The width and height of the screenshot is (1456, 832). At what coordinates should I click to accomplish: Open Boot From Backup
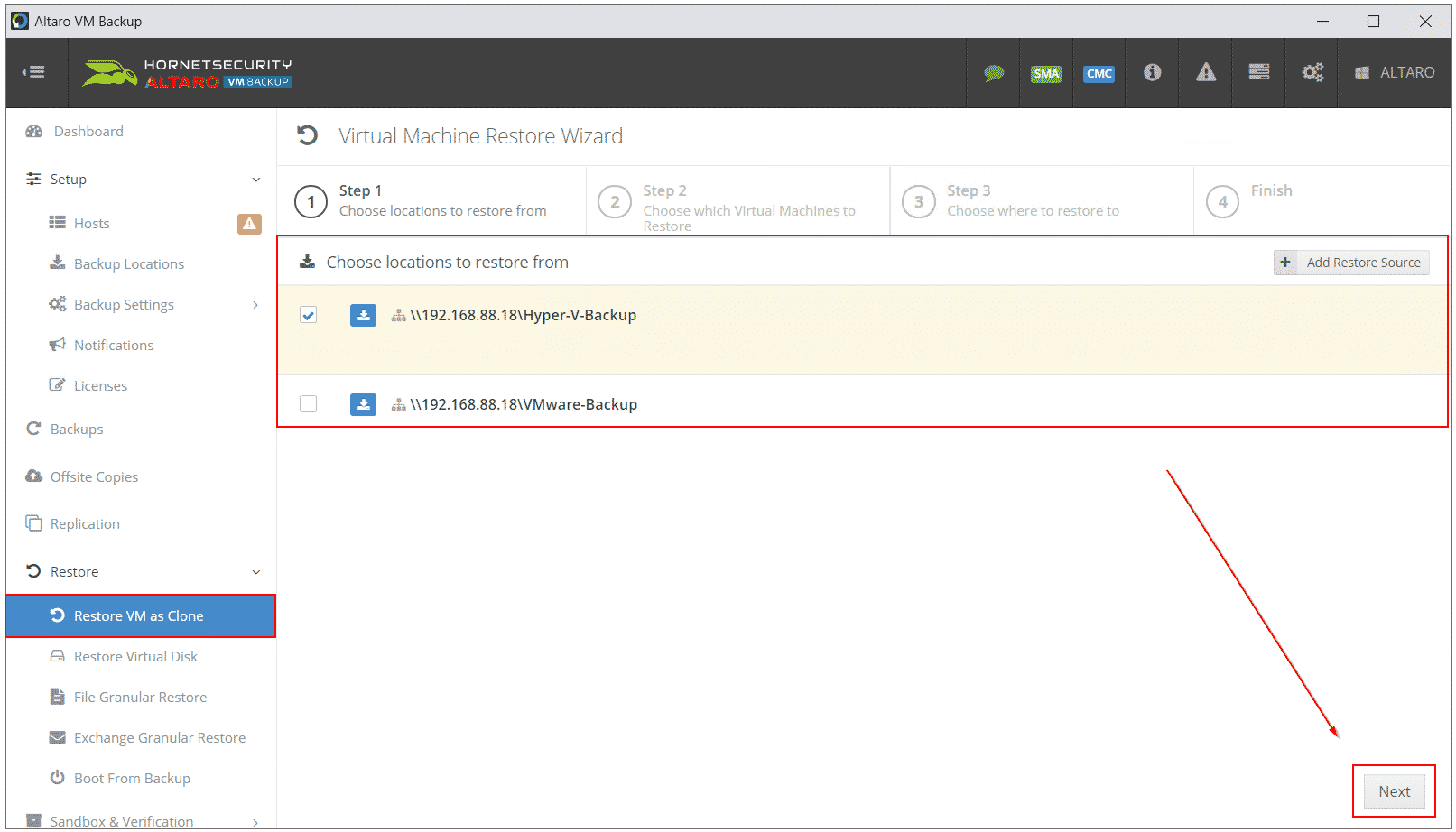(x=132, y=779)
